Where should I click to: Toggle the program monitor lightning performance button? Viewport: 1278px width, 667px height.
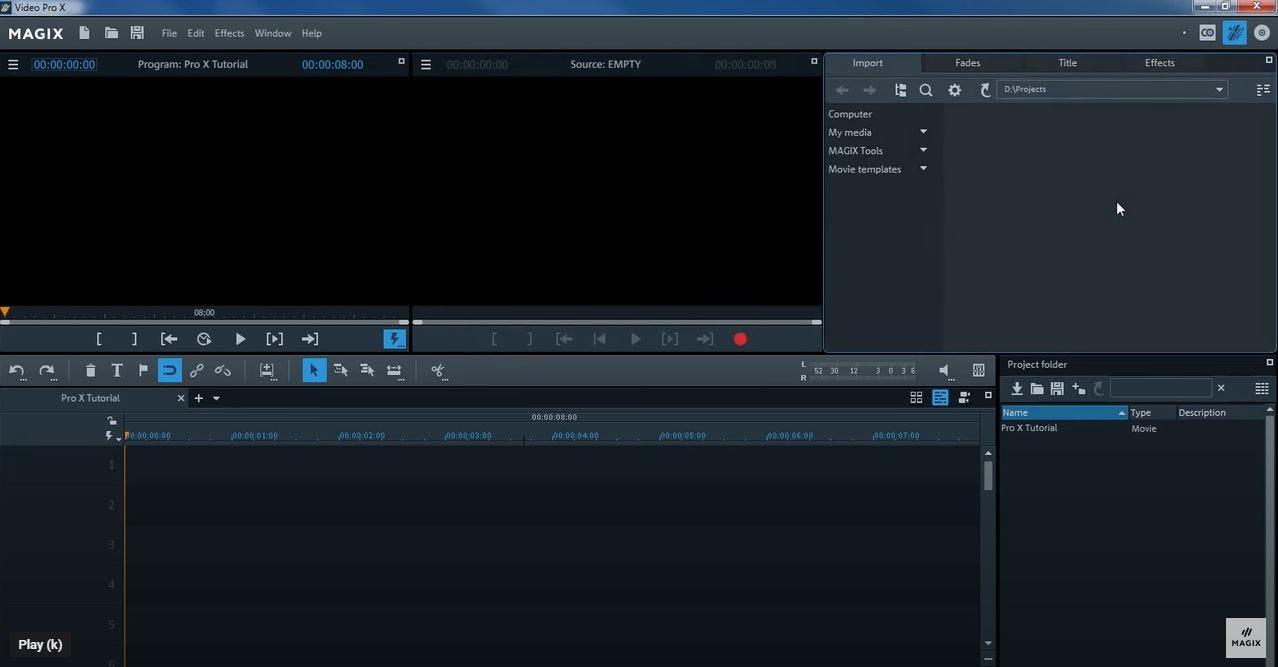[395, 339]
